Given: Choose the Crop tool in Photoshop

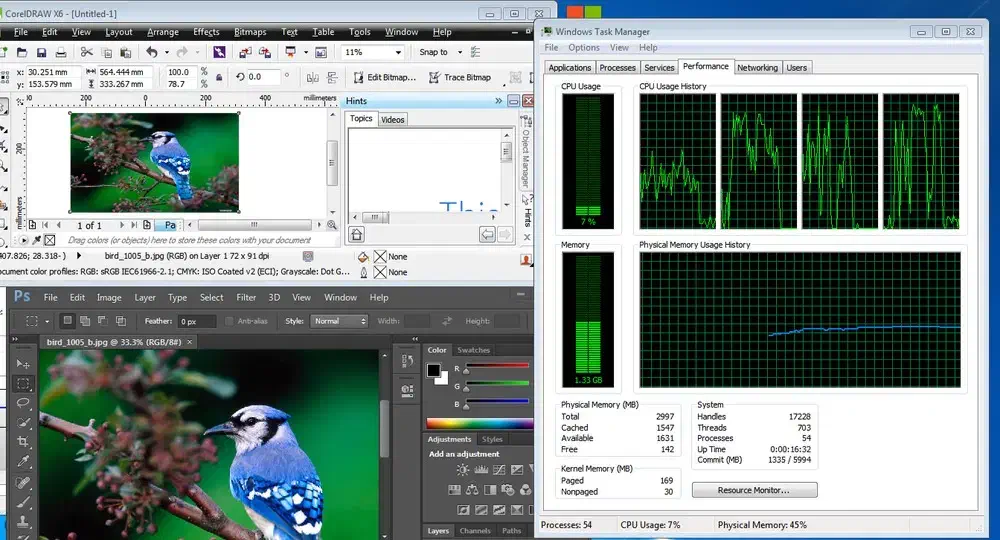Looking at the screenshot, I should [x=23, y=441].
